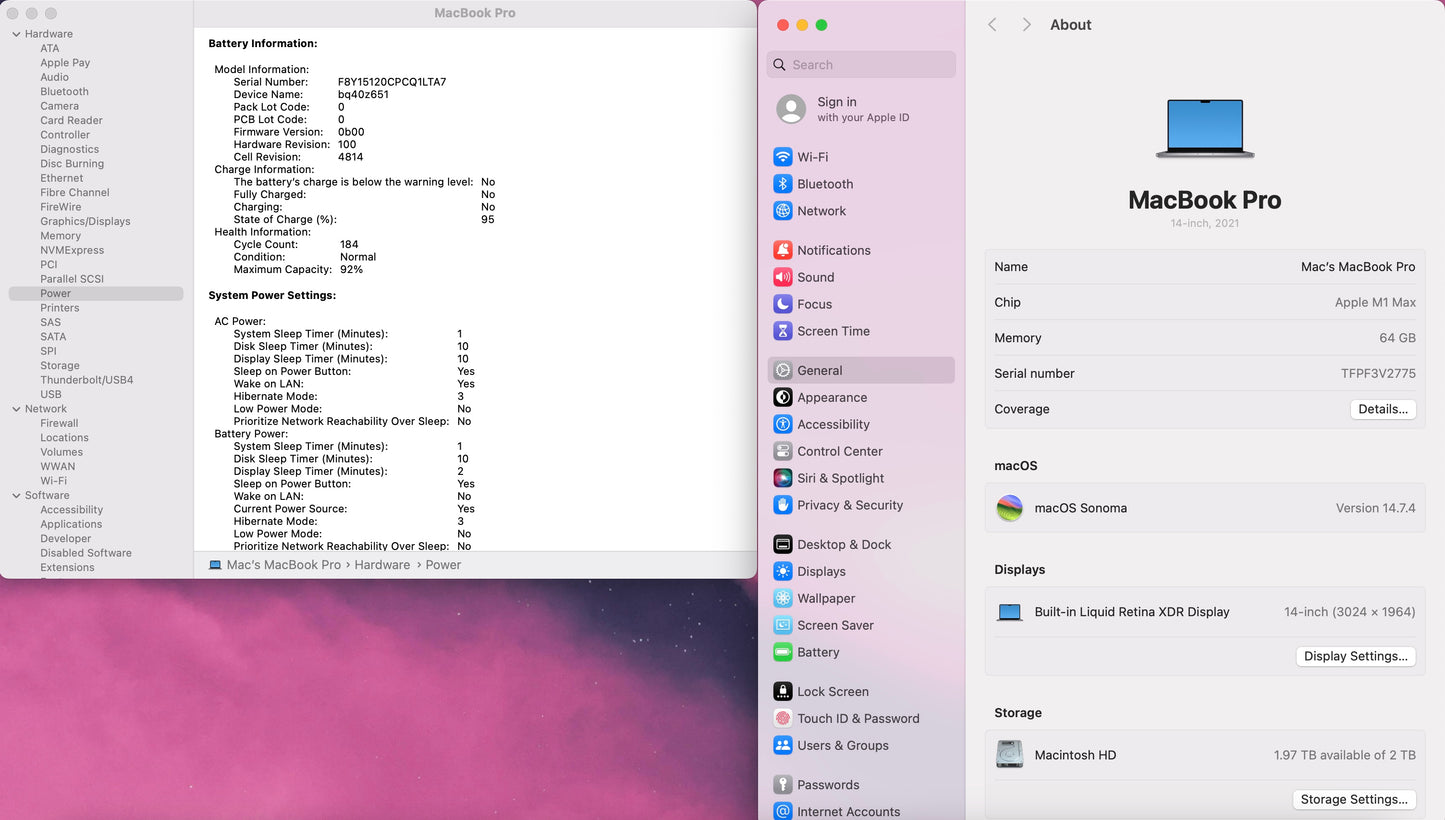Click the coverage Details button
The width and height of the screenshot is (1445, 820).
click(1383, 409)
